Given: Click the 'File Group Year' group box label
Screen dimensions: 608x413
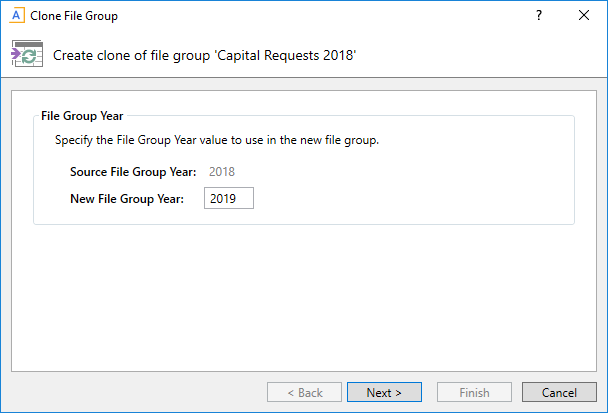Looking at the screenshot, I should (x=82, y=116).
